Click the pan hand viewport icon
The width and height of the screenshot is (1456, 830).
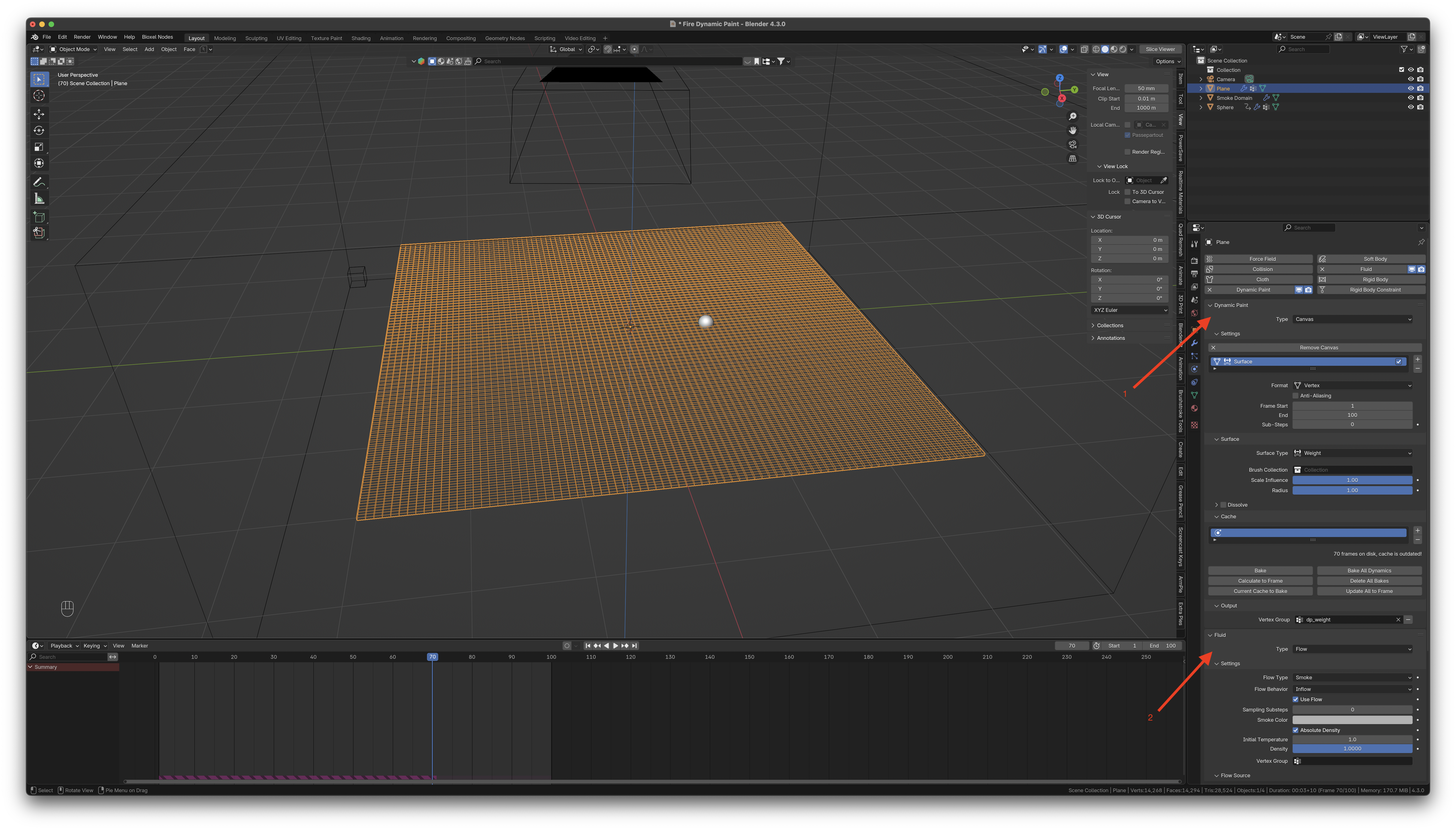pos(1072,131)
